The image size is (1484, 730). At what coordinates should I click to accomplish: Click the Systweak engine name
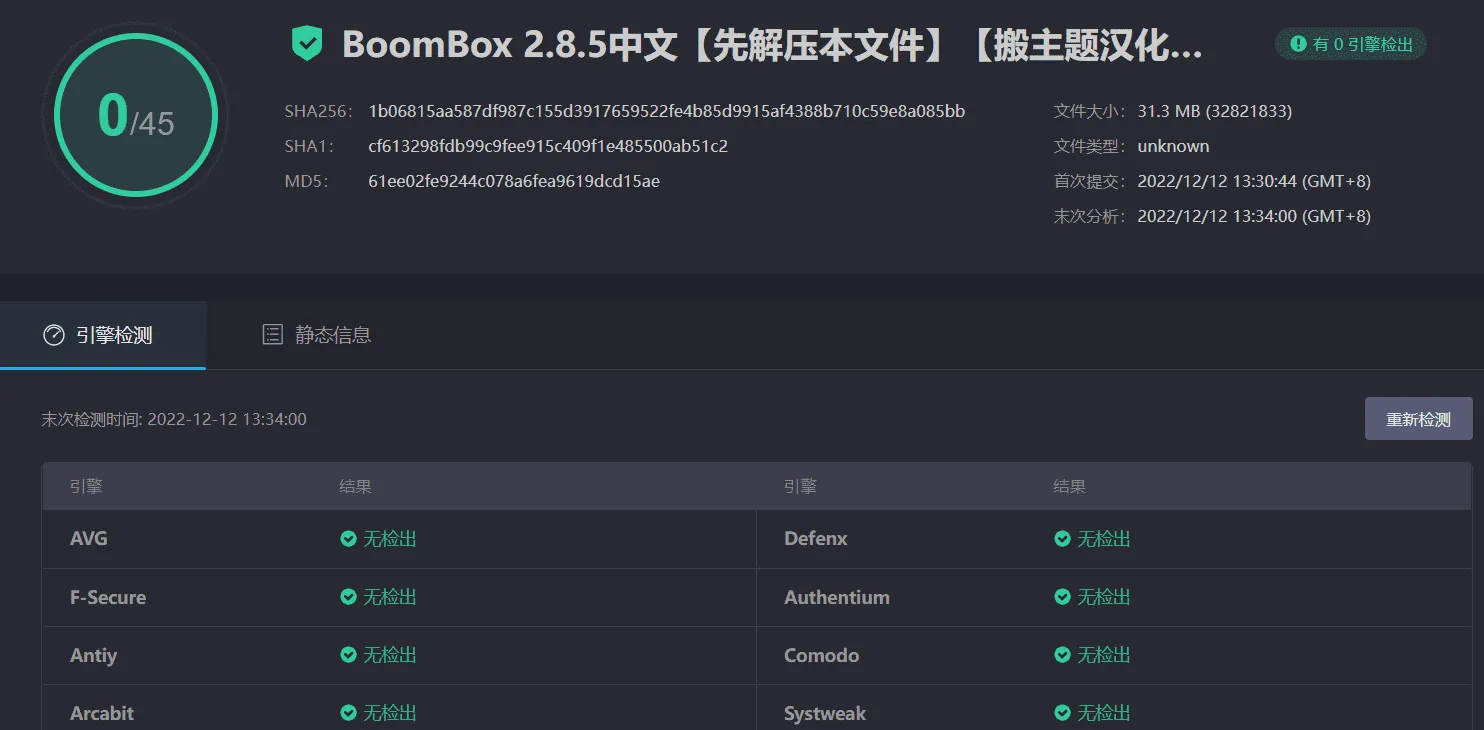825,713
